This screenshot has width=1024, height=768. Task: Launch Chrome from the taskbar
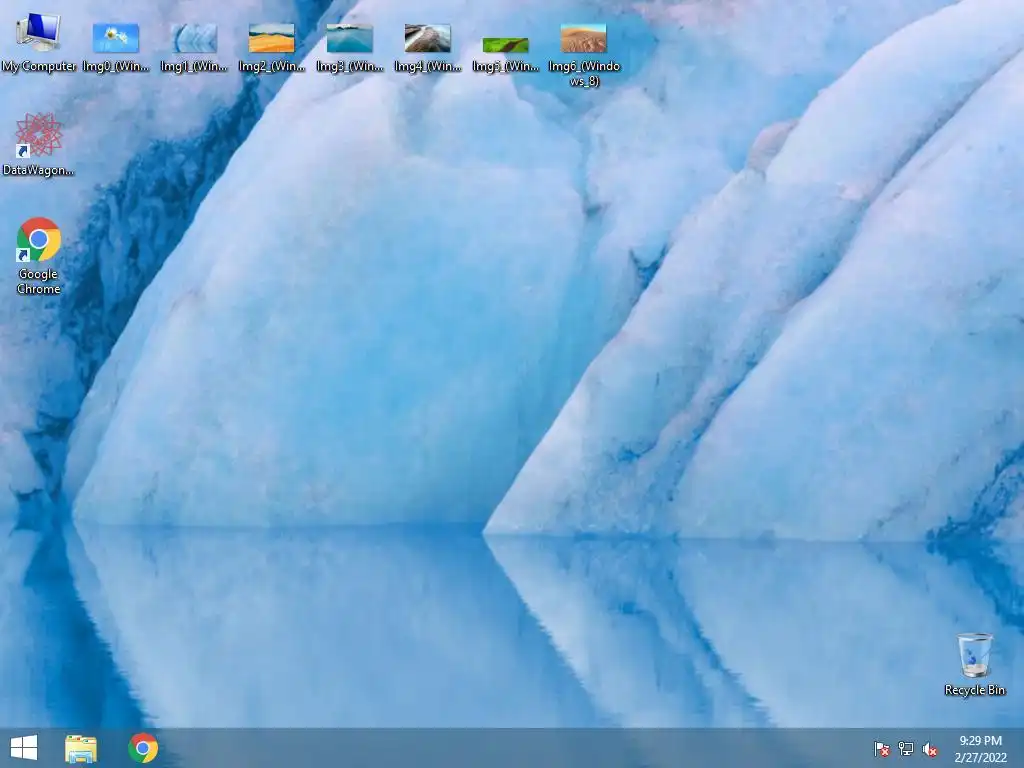tap(143, 748)
